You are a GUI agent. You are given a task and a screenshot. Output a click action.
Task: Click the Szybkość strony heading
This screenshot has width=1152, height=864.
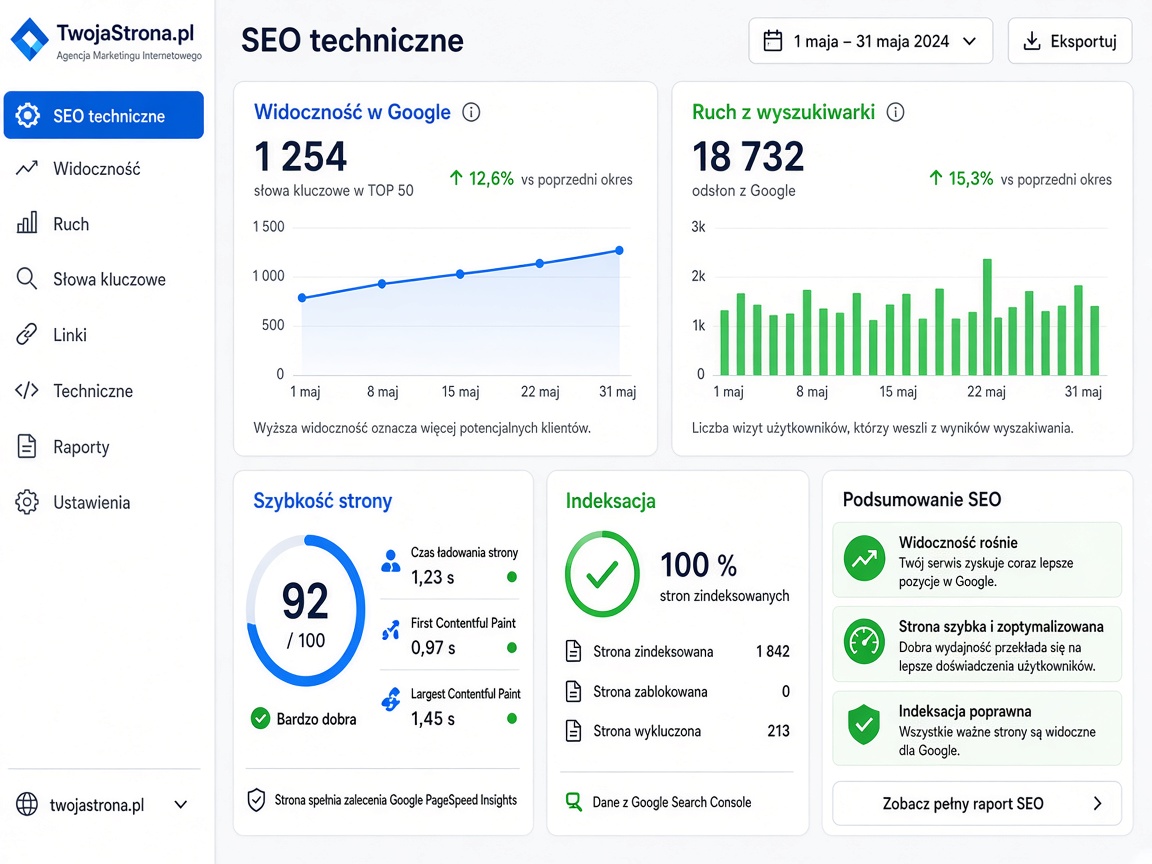coord(323,501)
